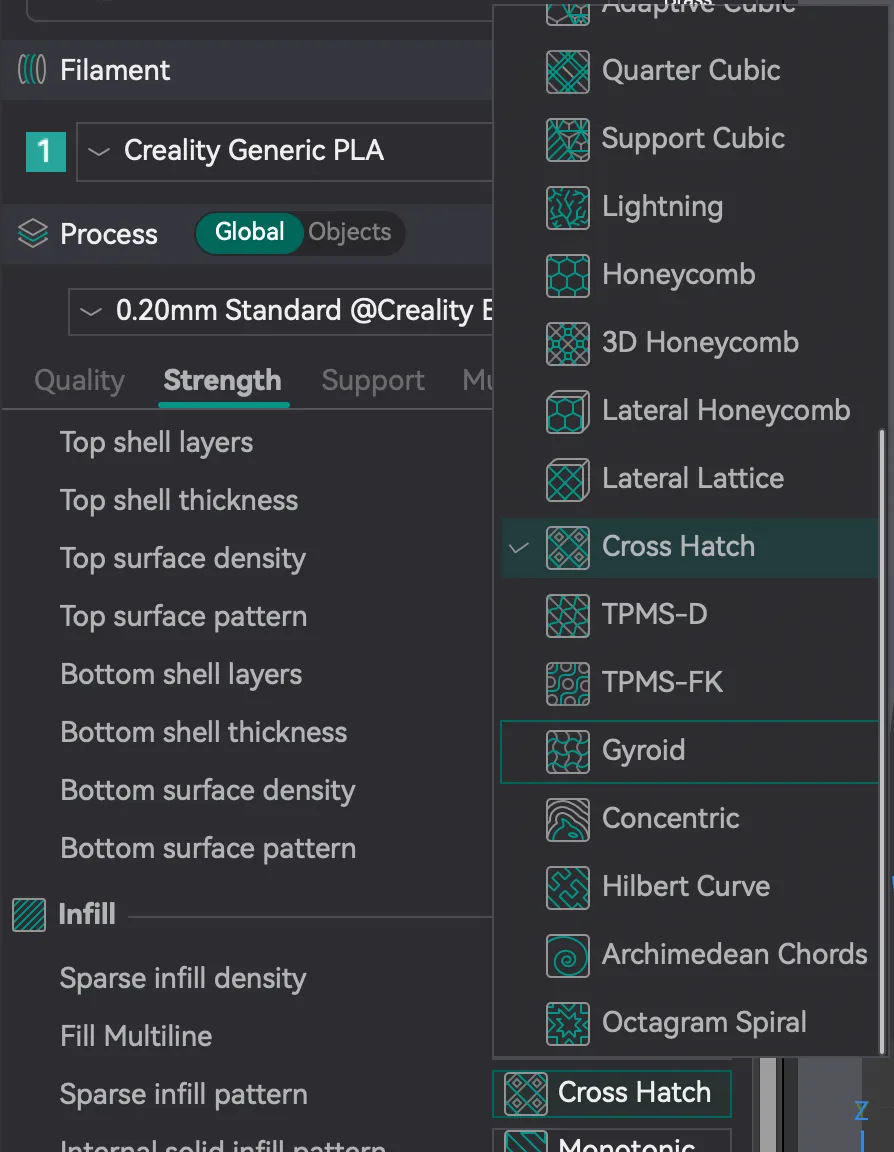Image resolution: width=894 pixels, height=1152 pixels.
Task: Click the TPMS-FK pattern icon
Action: coord(567,683)
